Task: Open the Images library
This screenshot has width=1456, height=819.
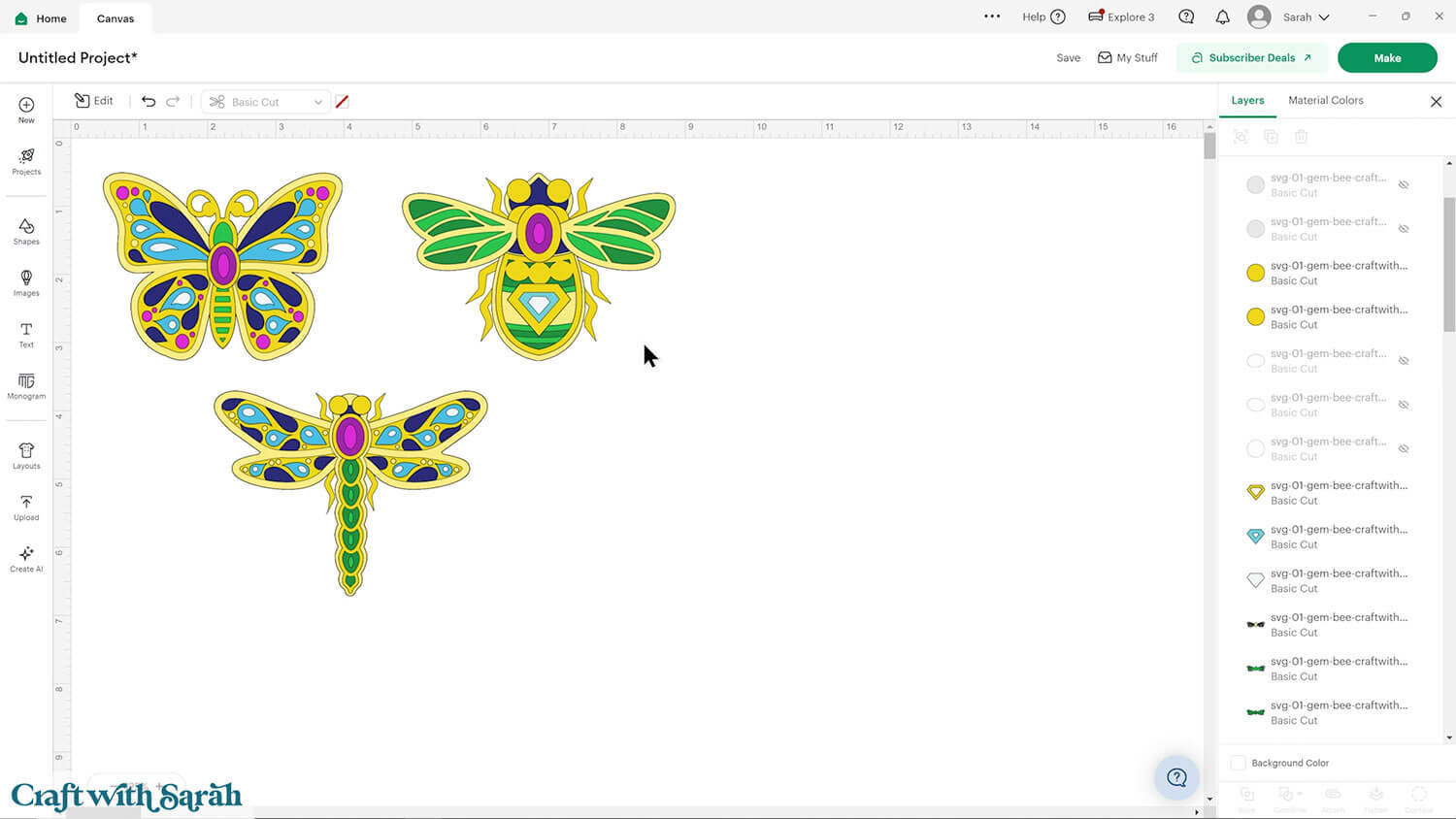Action: (x=26, y=282)
